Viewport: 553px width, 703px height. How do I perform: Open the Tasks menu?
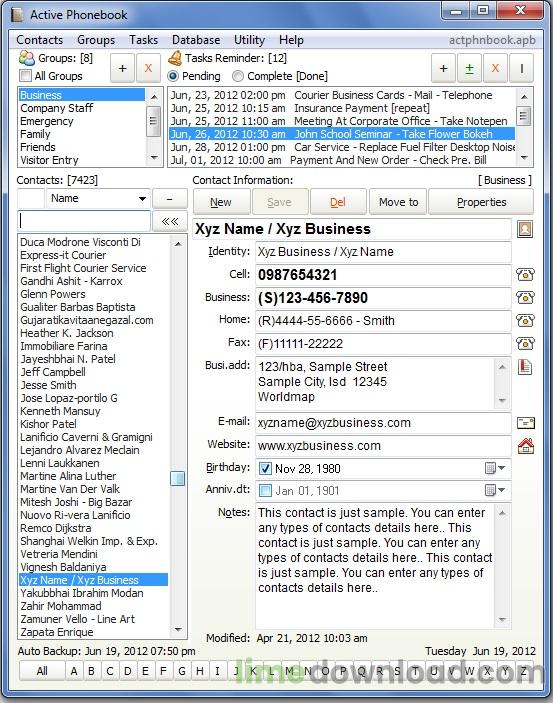[x=144, y=40]
